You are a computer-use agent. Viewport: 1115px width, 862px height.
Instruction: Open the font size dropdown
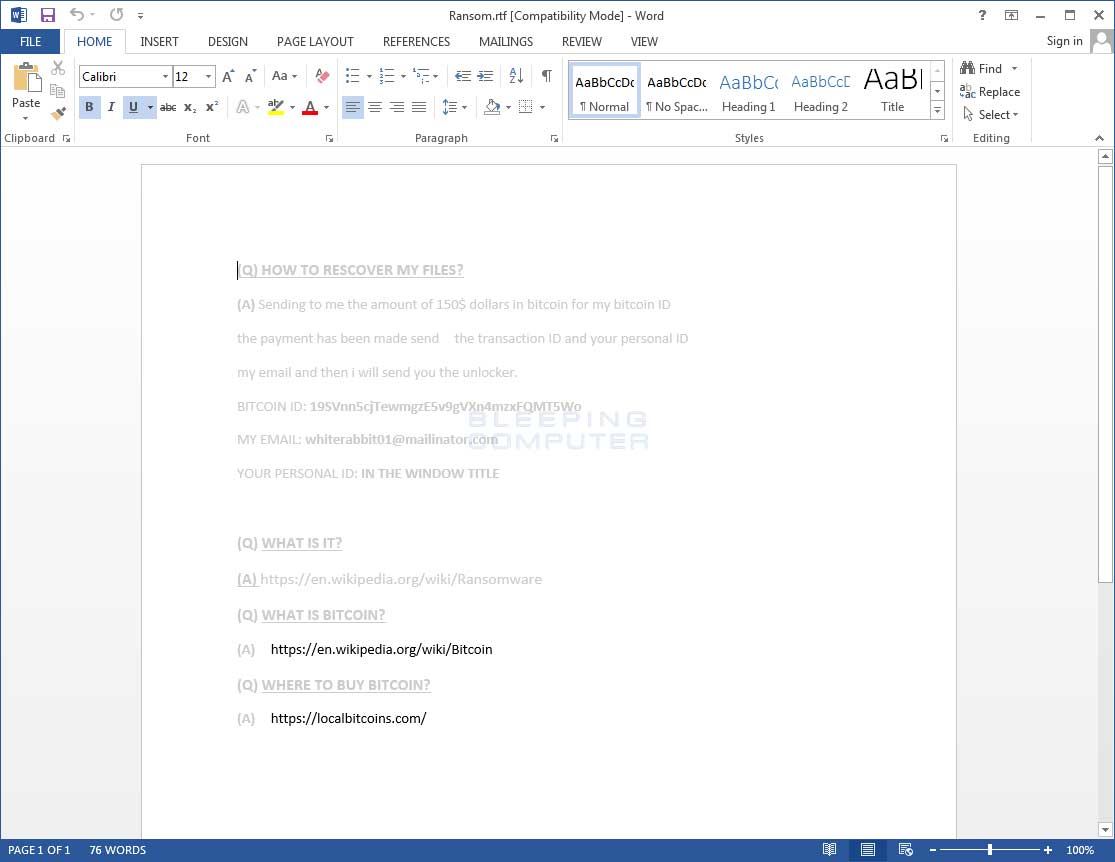(x=208, y=76)
